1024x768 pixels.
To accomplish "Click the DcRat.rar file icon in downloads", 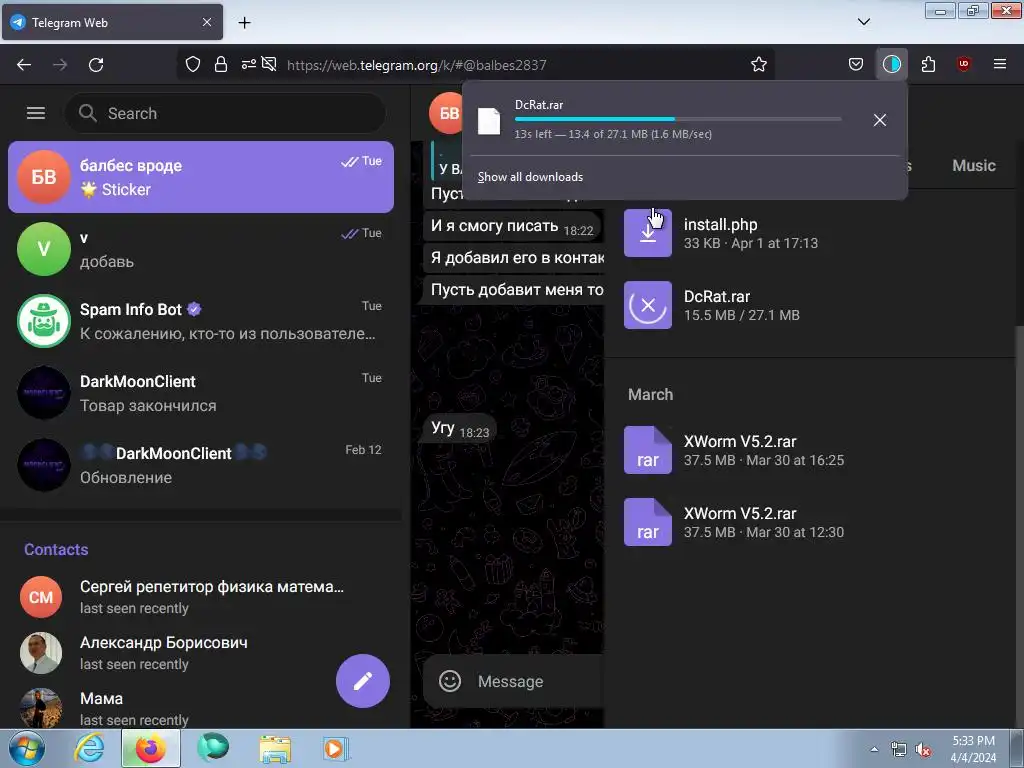I will point(489,121).
